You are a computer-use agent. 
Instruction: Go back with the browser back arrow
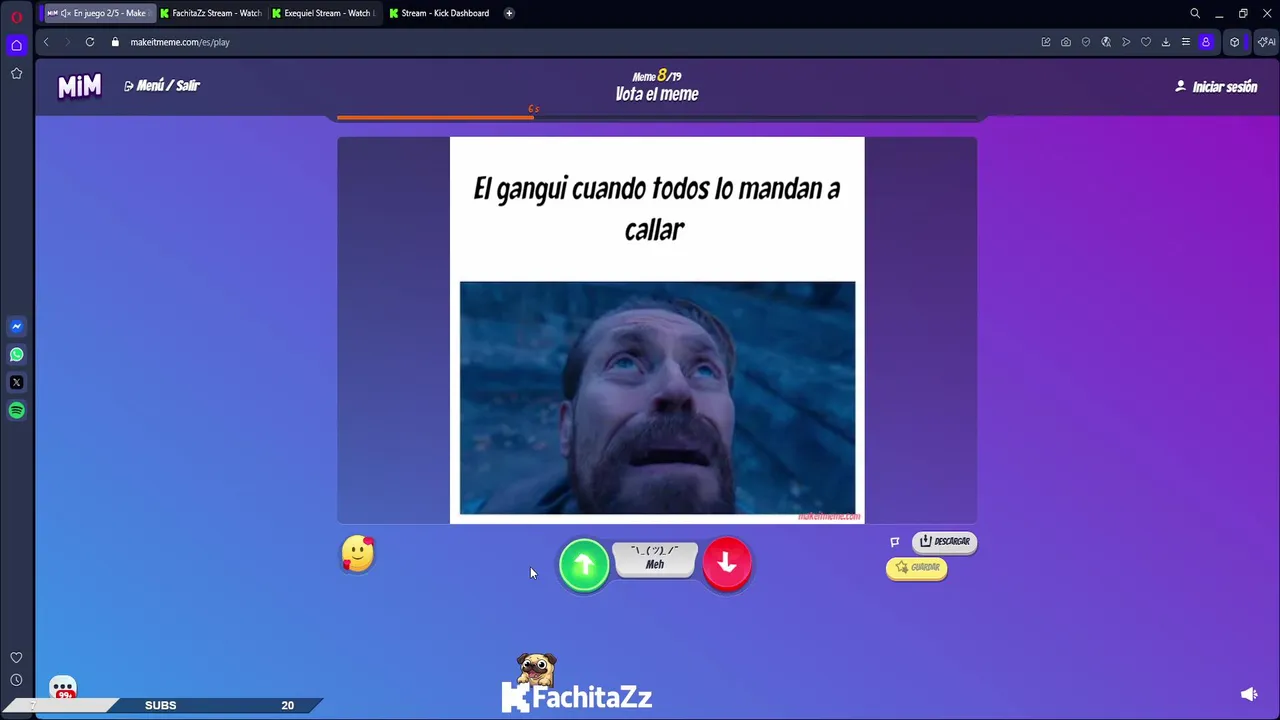[x=46, y=42]
